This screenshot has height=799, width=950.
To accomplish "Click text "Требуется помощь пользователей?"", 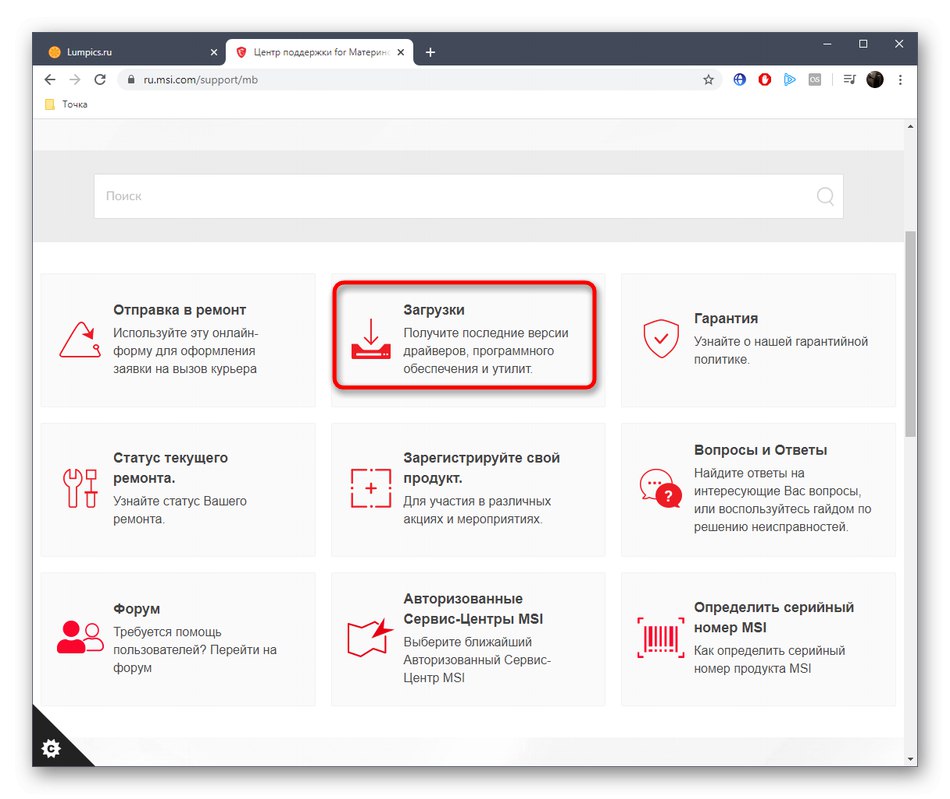I will click(x=167, y=641).
